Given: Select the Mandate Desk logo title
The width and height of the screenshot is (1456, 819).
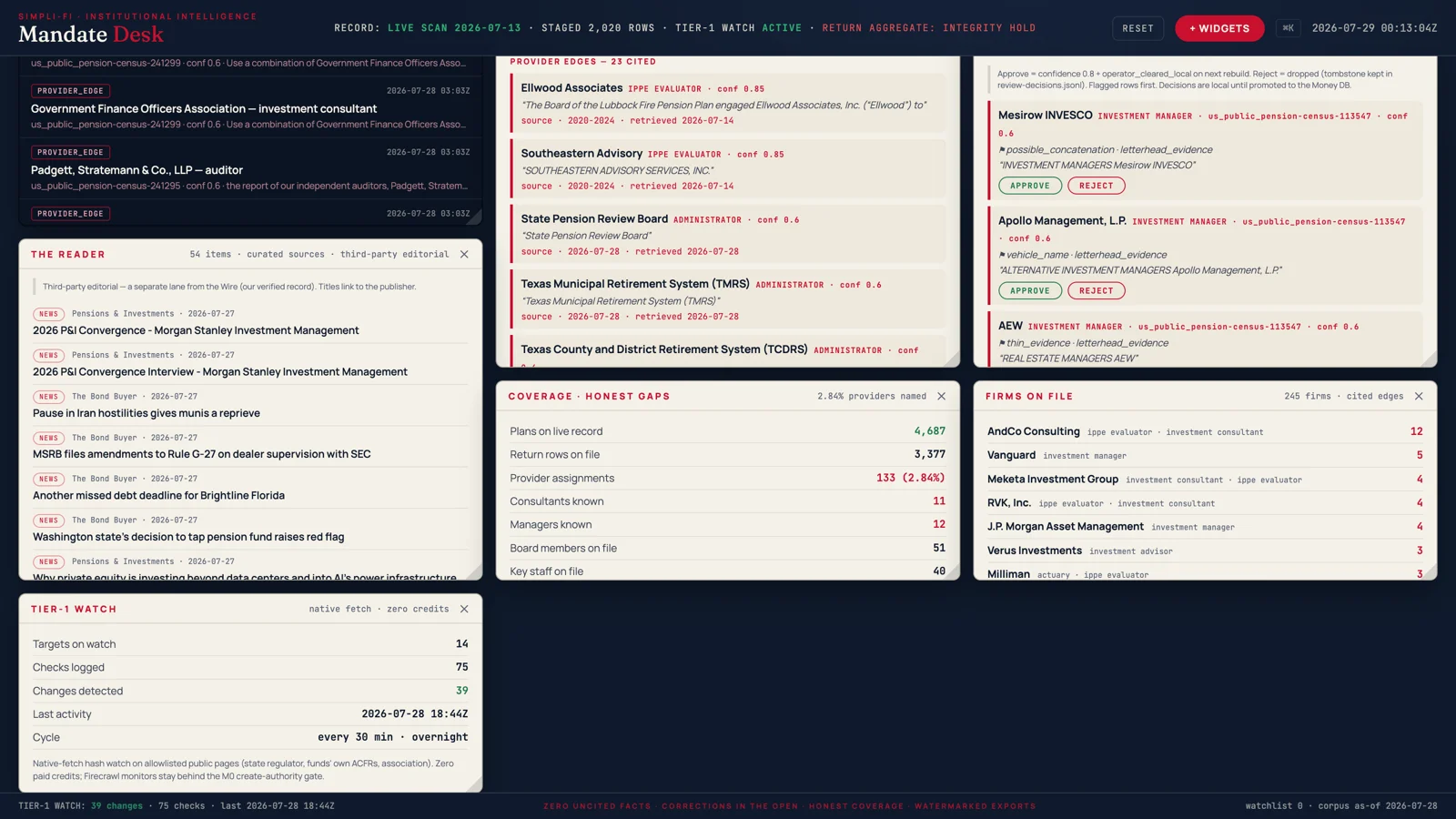Looking at the screenshot, I should tap(91, 35).
